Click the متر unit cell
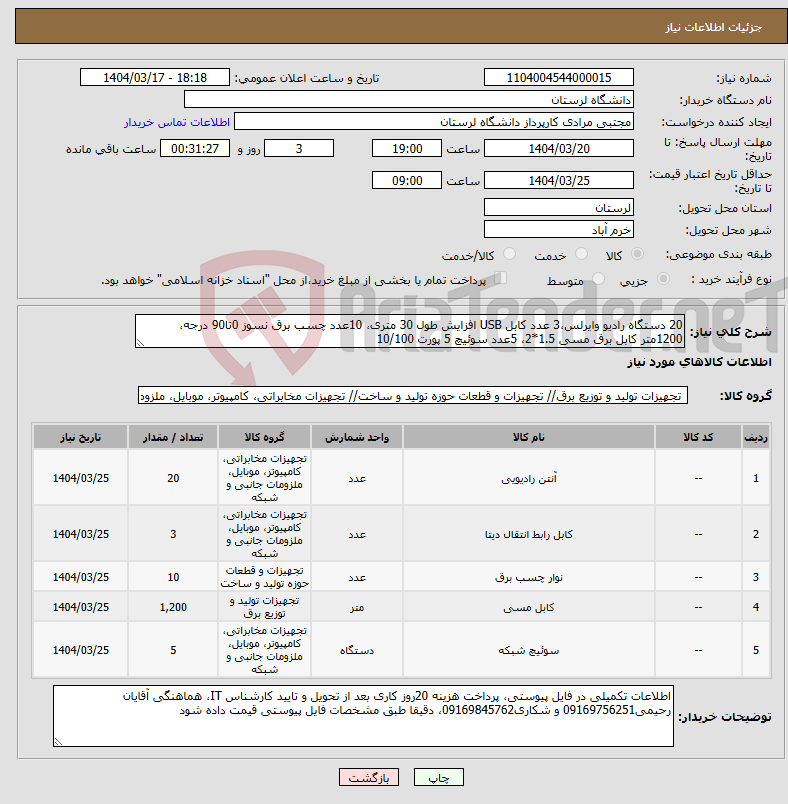The image size is (788, 804). (357, 607)
